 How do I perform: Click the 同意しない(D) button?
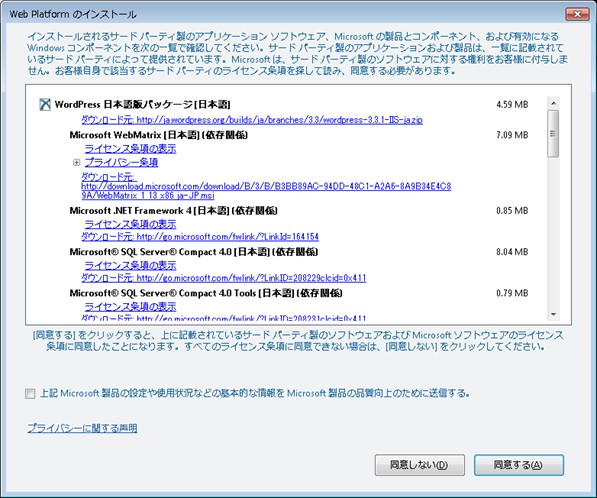(x=419, y=465)
